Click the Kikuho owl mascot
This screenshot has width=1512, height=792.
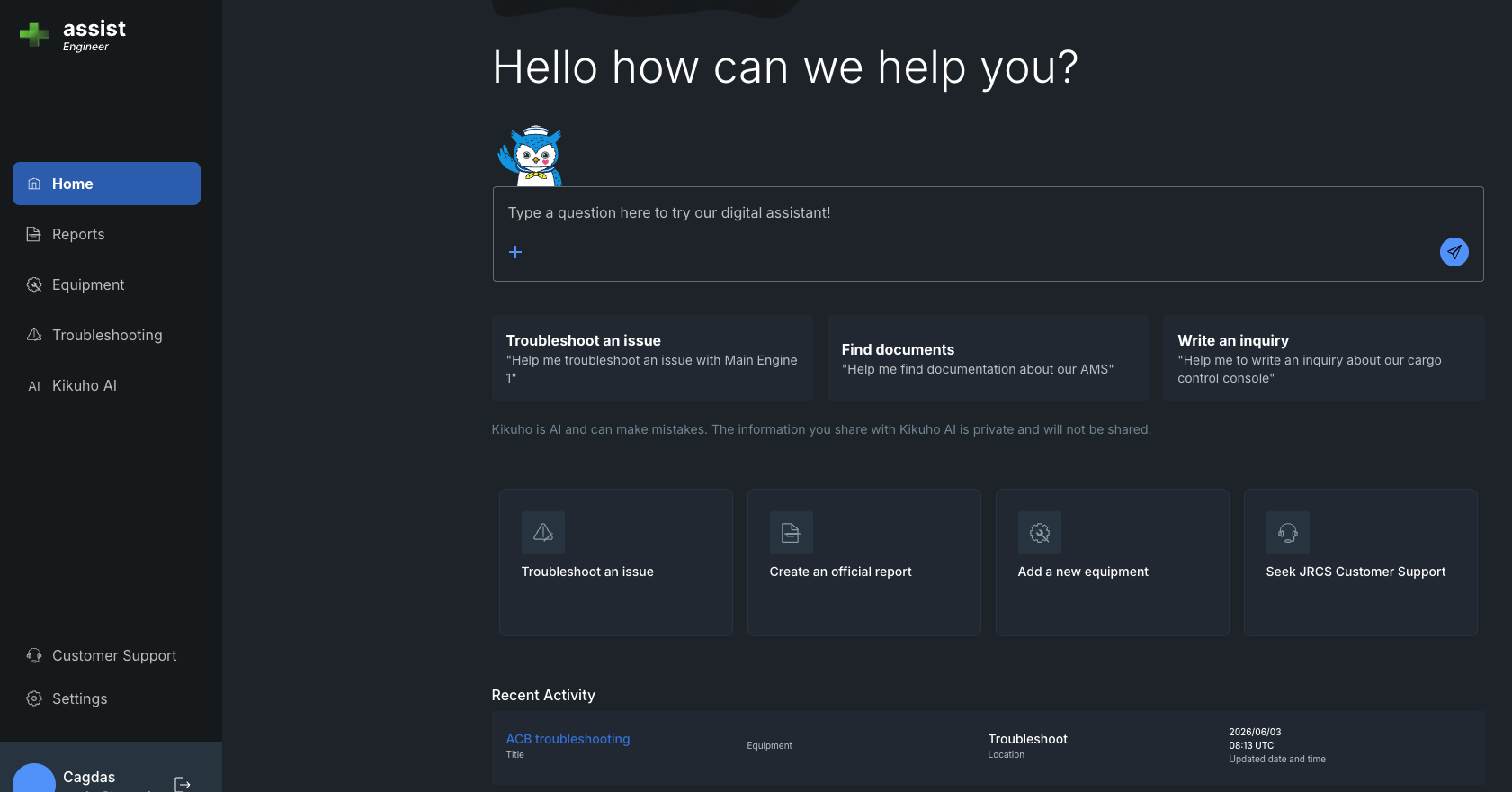click(532, 156)
